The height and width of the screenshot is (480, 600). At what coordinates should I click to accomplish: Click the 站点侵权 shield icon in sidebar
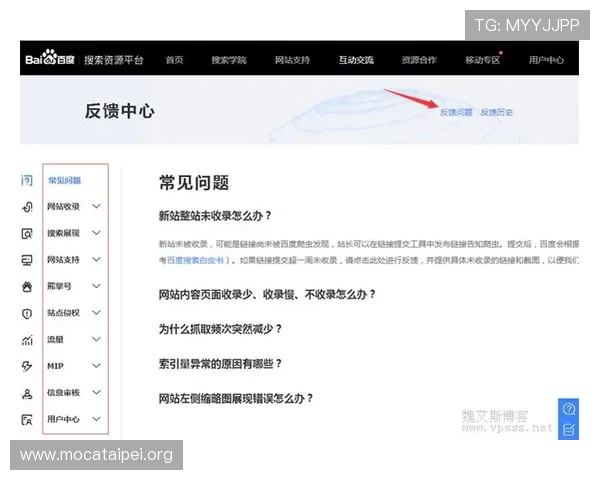point(27,313)
